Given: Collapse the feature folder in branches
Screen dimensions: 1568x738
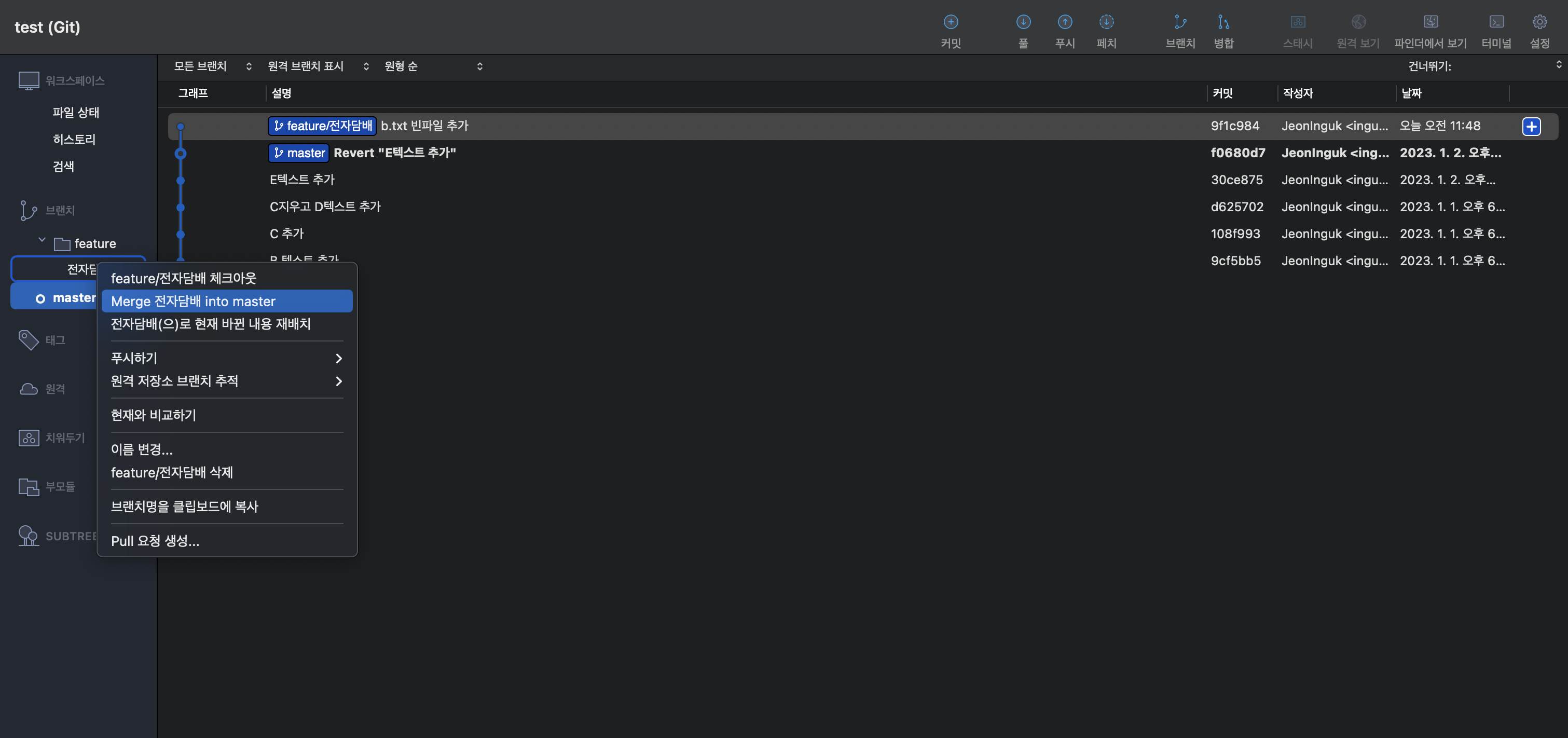Looking at the screenshot, I should coord(42,240).
